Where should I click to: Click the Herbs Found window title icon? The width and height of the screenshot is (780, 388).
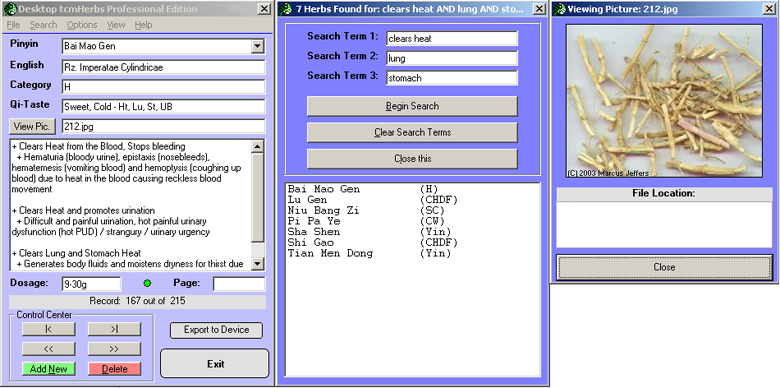[285, 9]
